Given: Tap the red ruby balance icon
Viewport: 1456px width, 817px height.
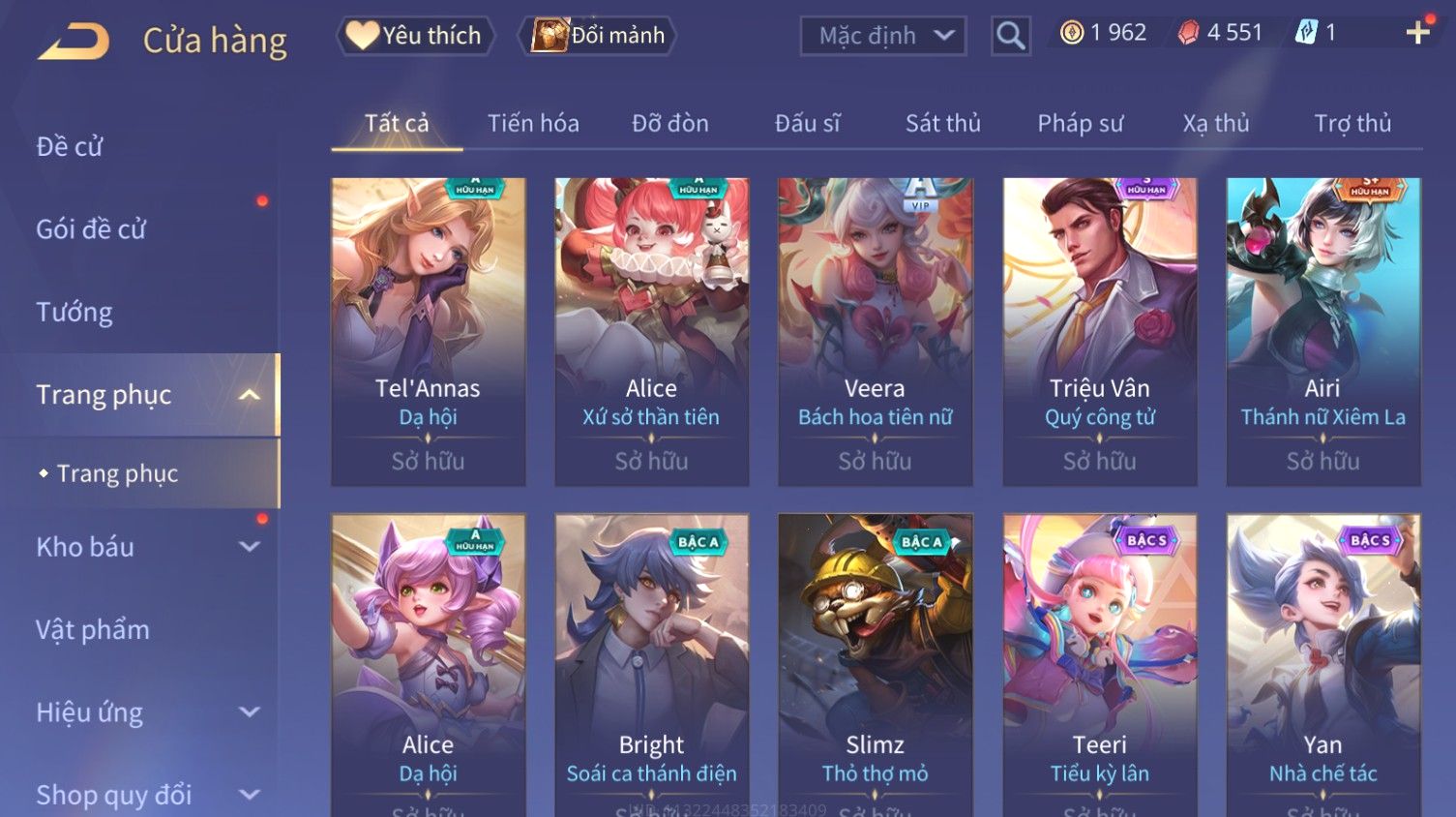Looking at the screenshot, I should 1188,33.
